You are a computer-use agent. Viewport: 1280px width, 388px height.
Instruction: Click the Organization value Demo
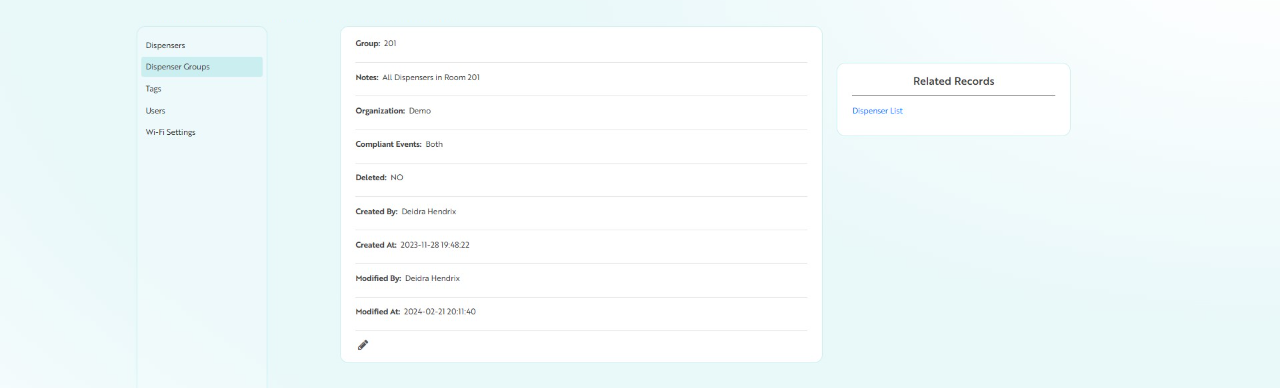click(420, 111)
